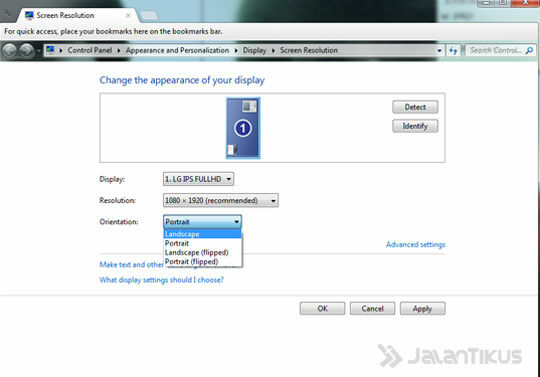Open the Display dropdown LG IPS FULLHD
Viewport: 540px width, 377px height.
198,179
